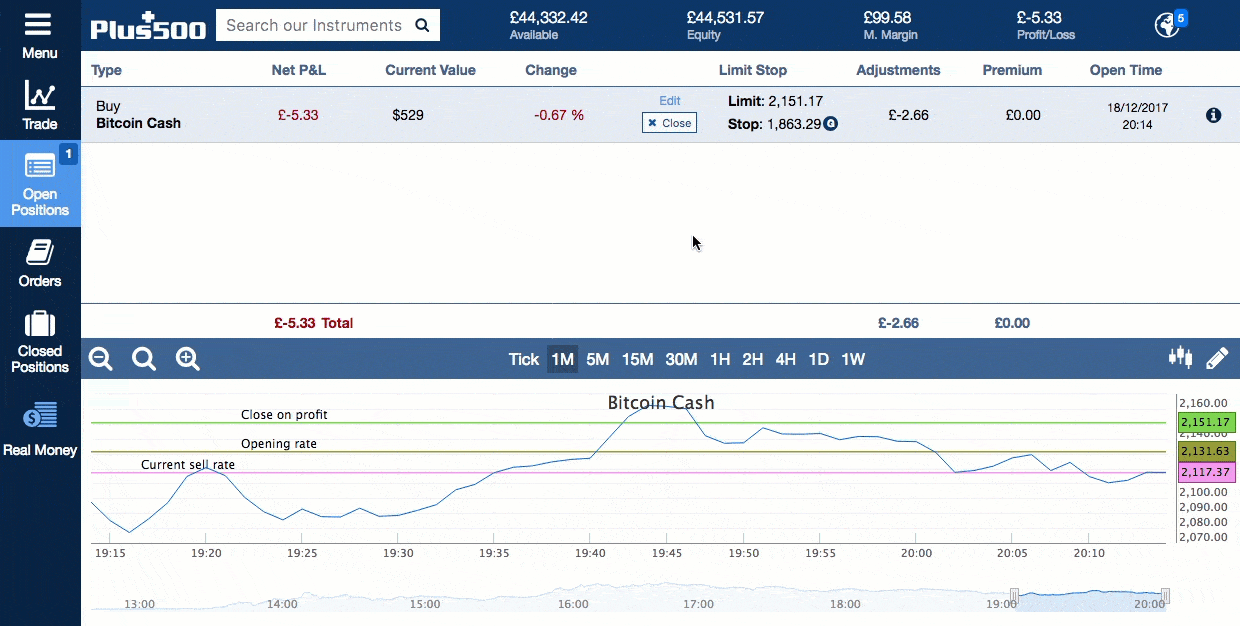
Task: Reset chart zoom with magnifier icon
Action: (144, 359)
